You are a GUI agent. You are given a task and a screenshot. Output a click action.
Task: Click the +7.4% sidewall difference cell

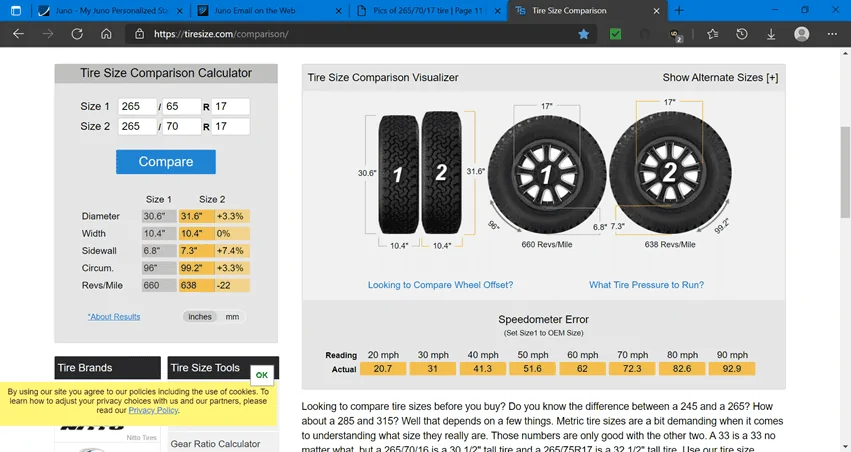click(x=232, y=251)
